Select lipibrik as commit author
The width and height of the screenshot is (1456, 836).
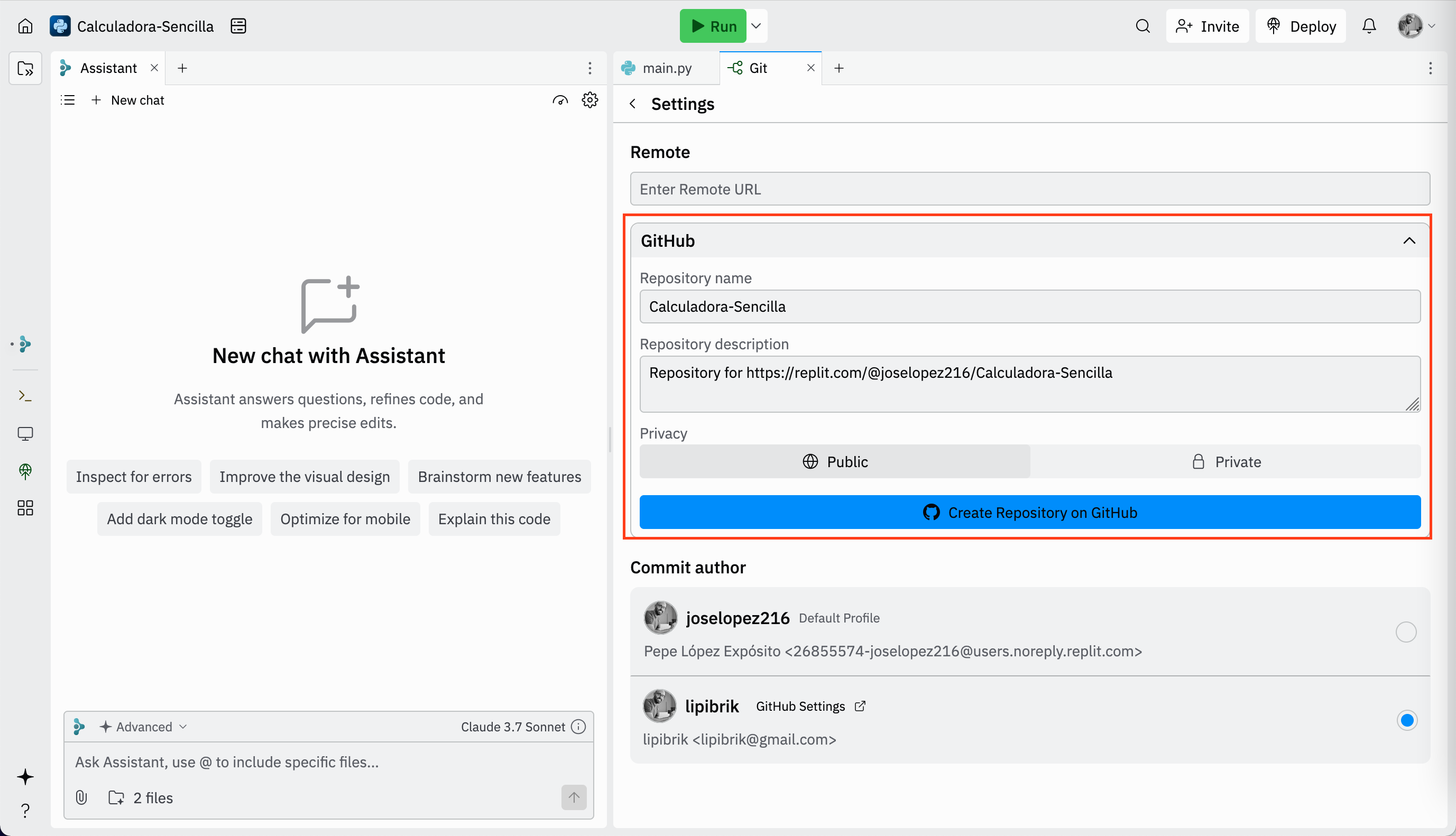pyautogui.click(x=1405, y=720)
